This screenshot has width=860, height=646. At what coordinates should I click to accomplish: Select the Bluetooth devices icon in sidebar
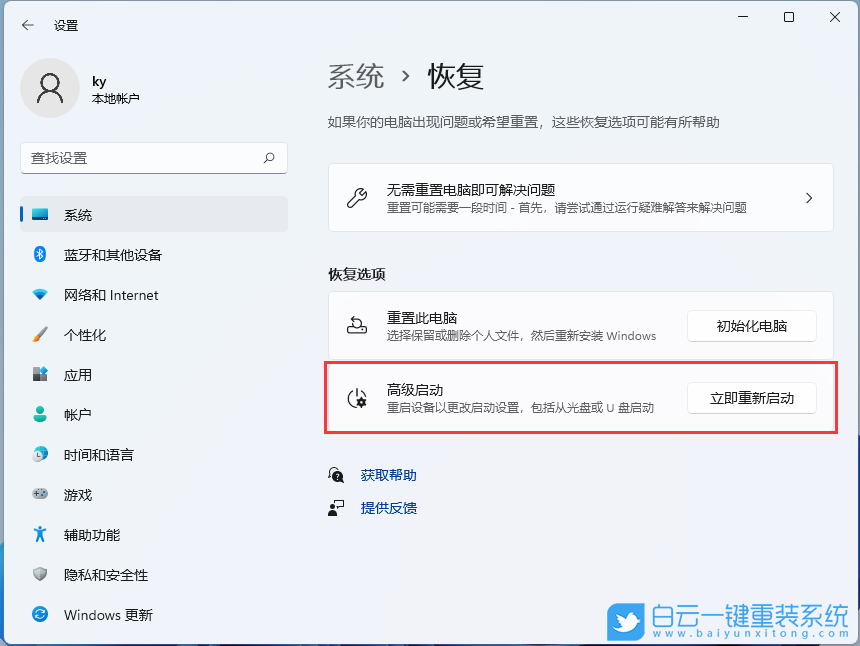coord(39,255)
